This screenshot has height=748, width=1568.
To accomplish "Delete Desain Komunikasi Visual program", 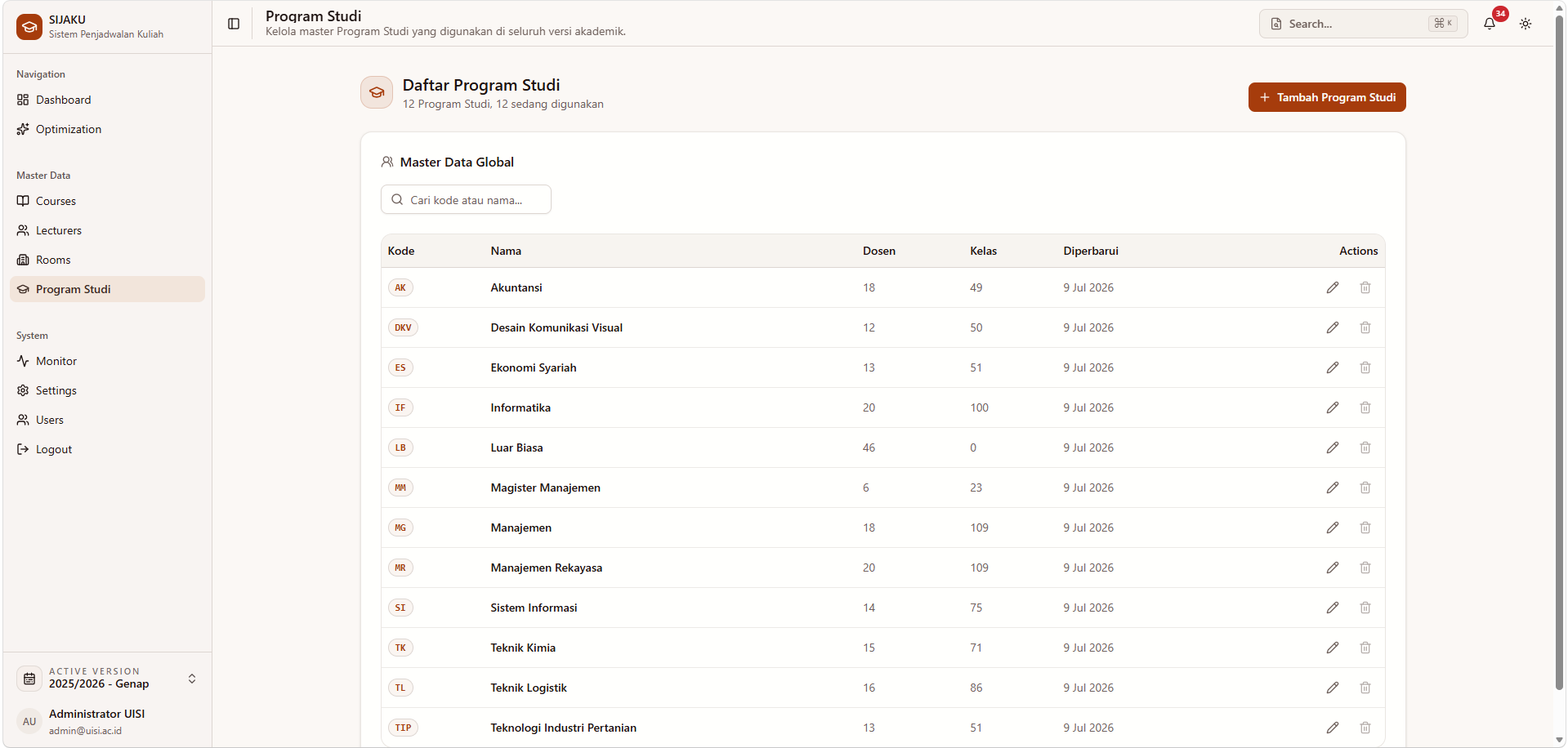I will tap(1365, 327).
